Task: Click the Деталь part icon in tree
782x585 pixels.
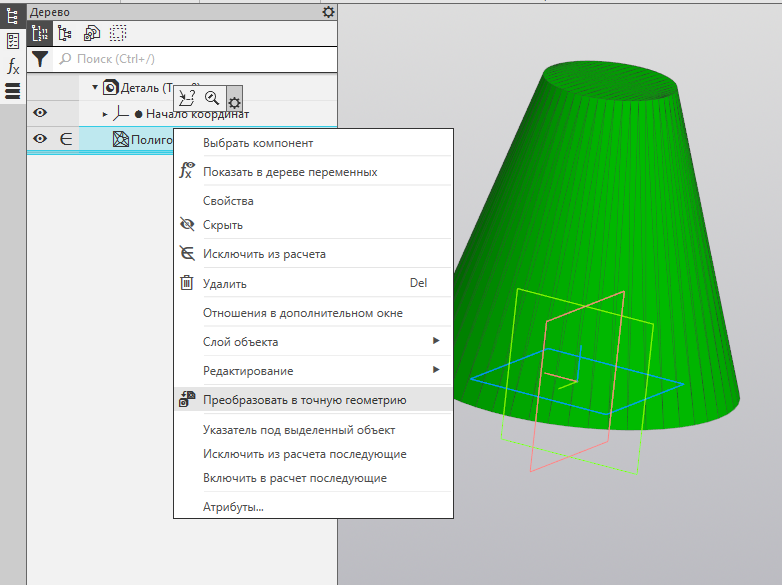Action: [110, 87]
